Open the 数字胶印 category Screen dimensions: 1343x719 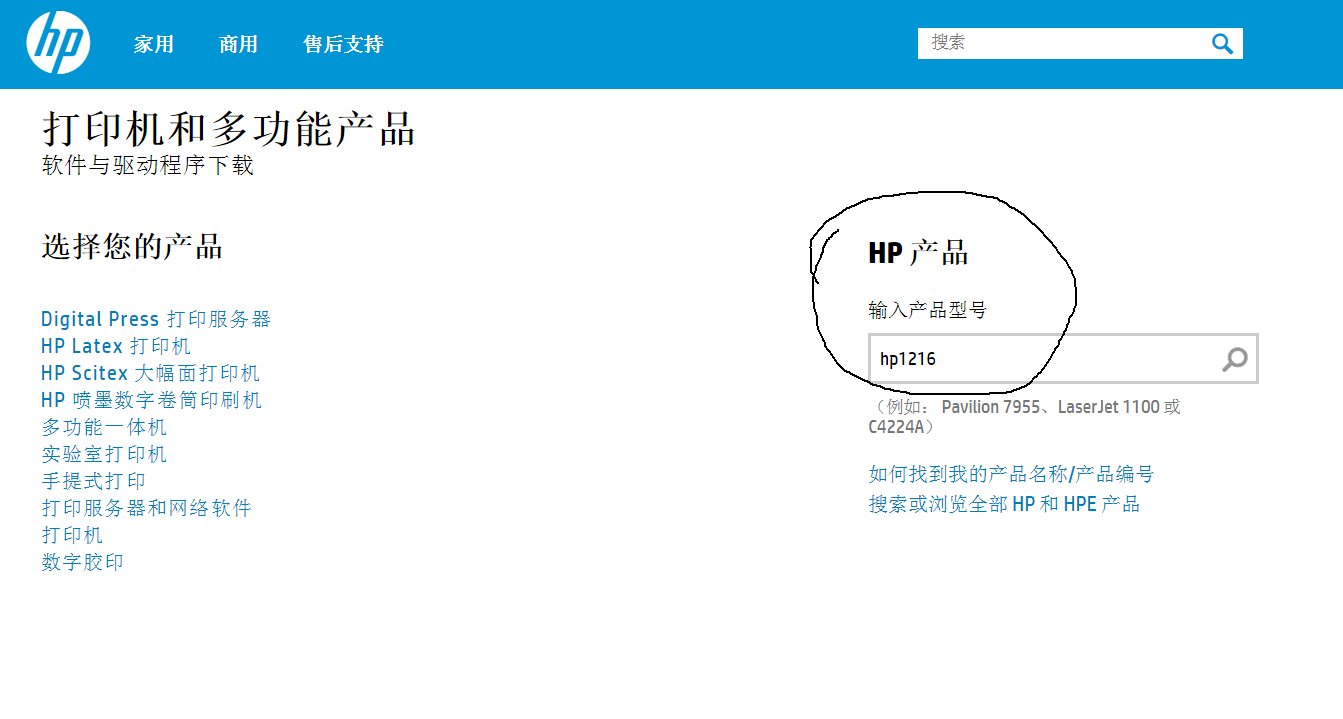click(x=81, y=562)
